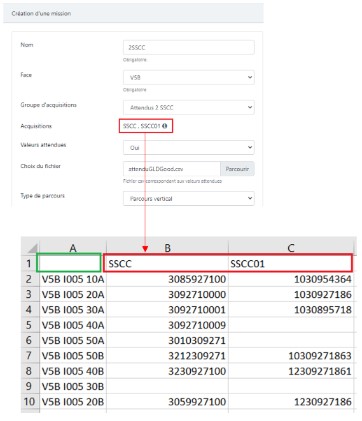Viewport: 362px width, 421px height.
Task: Click cell value 3059927100
Action: (x=167, y=402)
